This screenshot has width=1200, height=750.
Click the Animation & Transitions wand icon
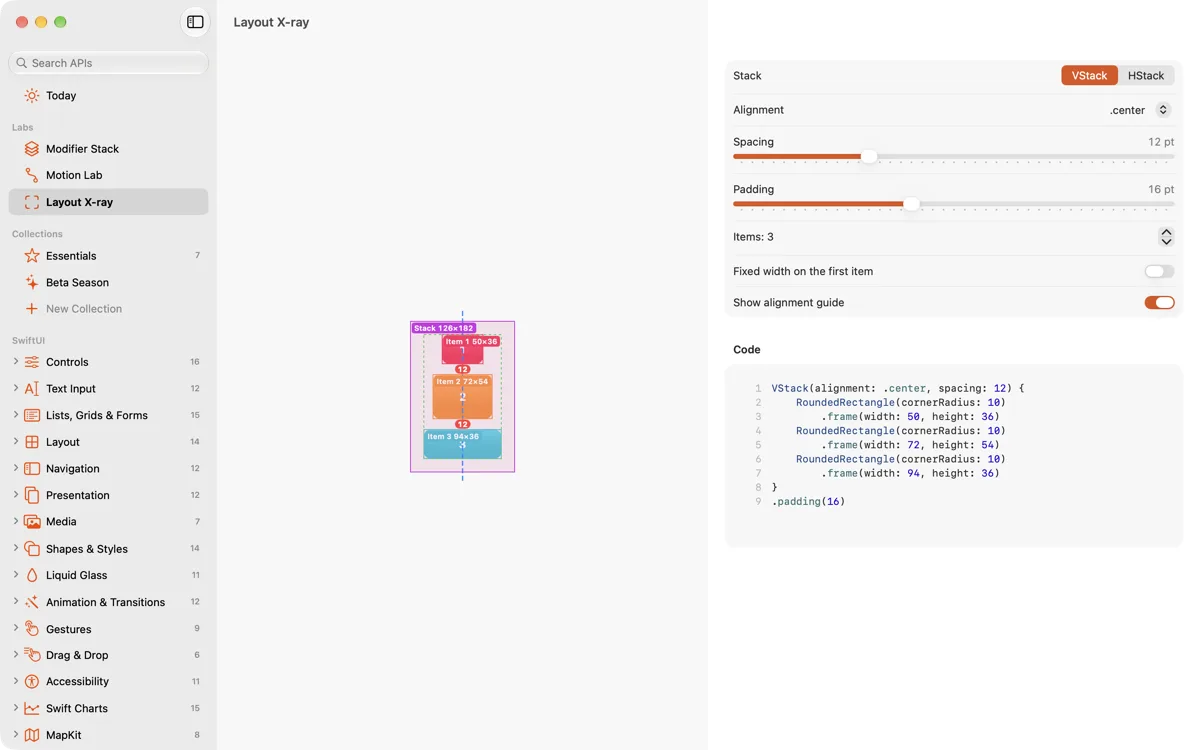[x=32, y=602]
